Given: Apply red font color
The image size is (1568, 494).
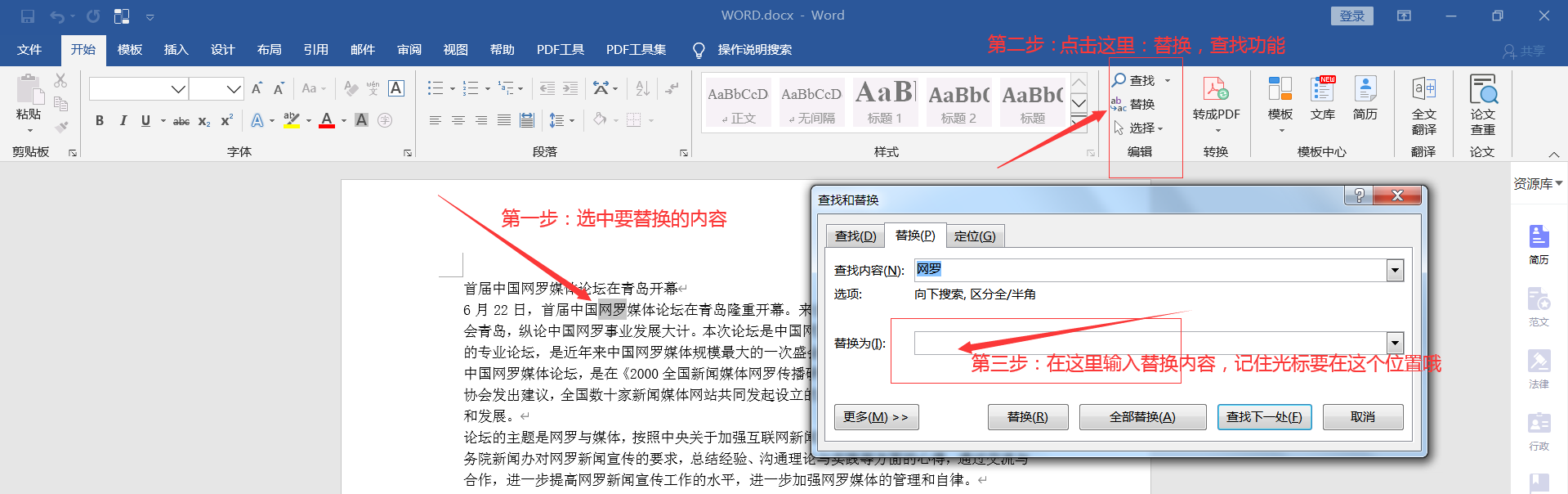Looking at the screenshot, I should coord(327,120).
